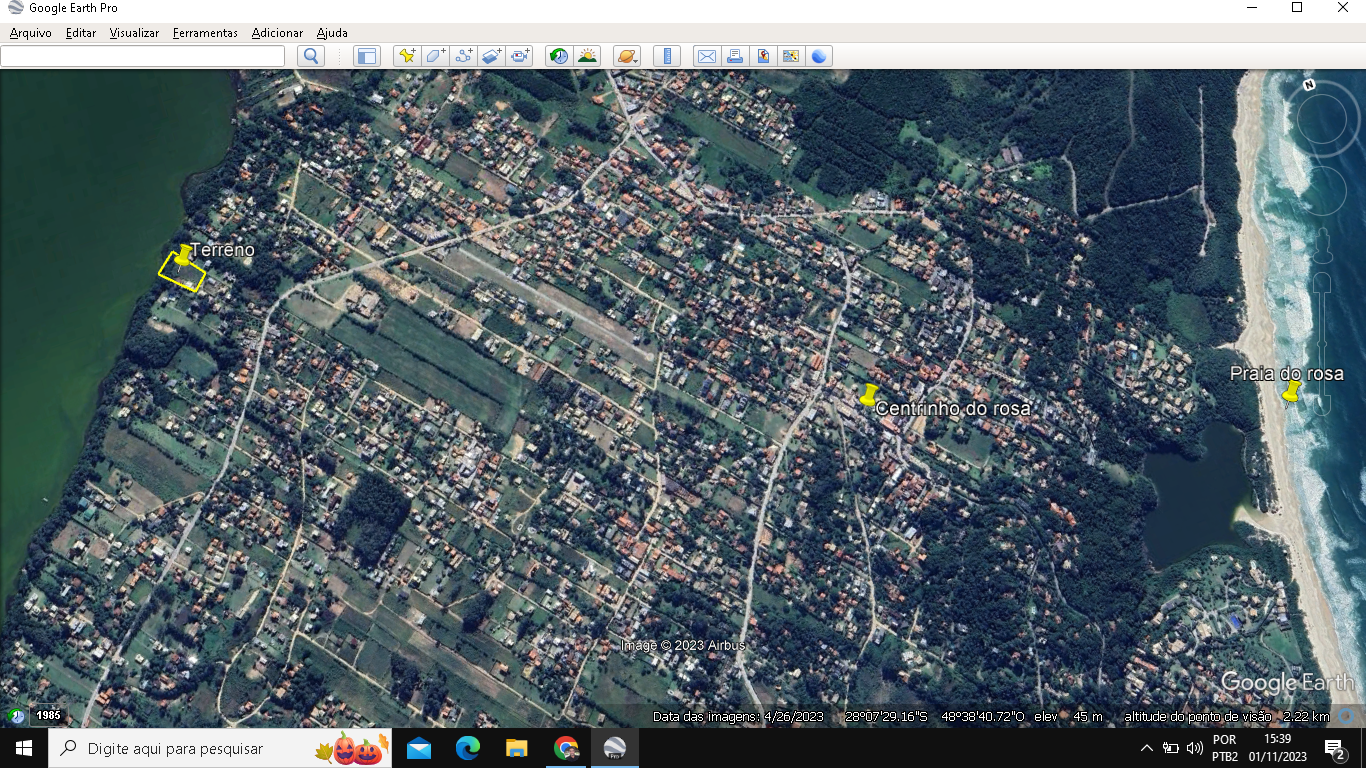Start recording a tour with the camera icon
Image resolution: width=1366 pixels, height=768 pixels.
pos(520,56)
